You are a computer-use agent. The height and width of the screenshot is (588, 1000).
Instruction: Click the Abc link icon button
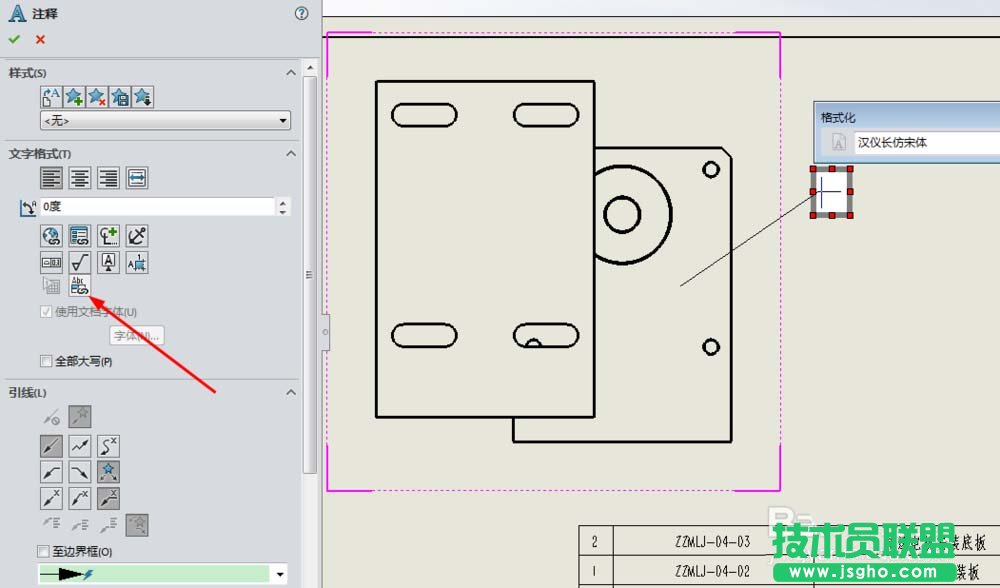(x=80, y=285)
